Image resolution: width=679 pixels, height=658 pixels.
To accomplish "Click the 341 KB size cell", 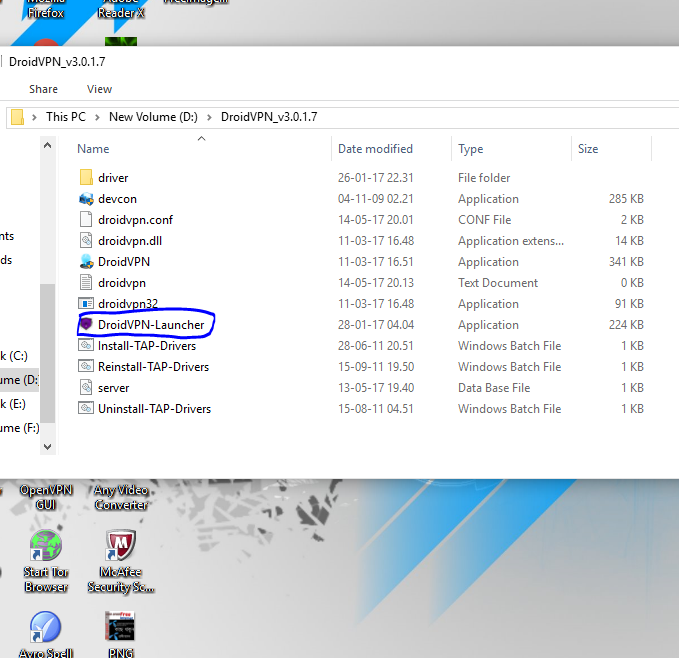I will click(626, 261).
